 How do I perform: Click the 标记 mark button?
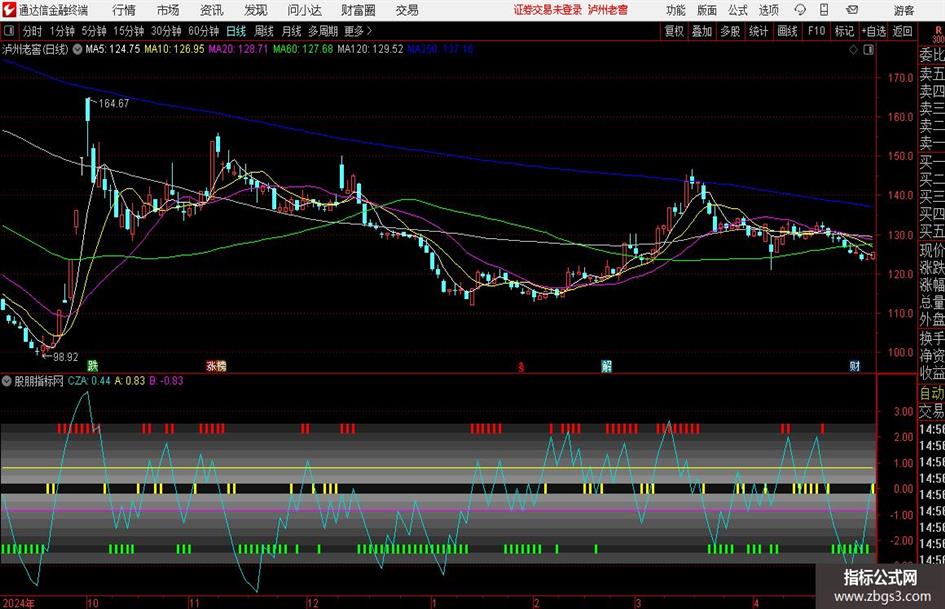(x=844, y=31)
